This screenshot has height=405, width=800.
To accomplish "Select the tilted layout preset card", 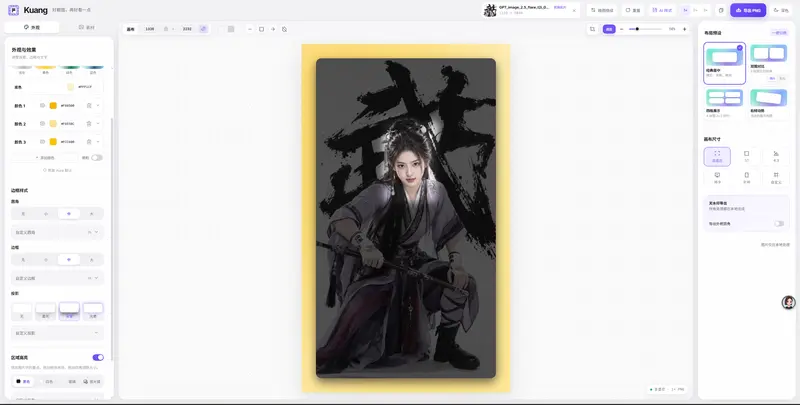I will pos(768,104).
